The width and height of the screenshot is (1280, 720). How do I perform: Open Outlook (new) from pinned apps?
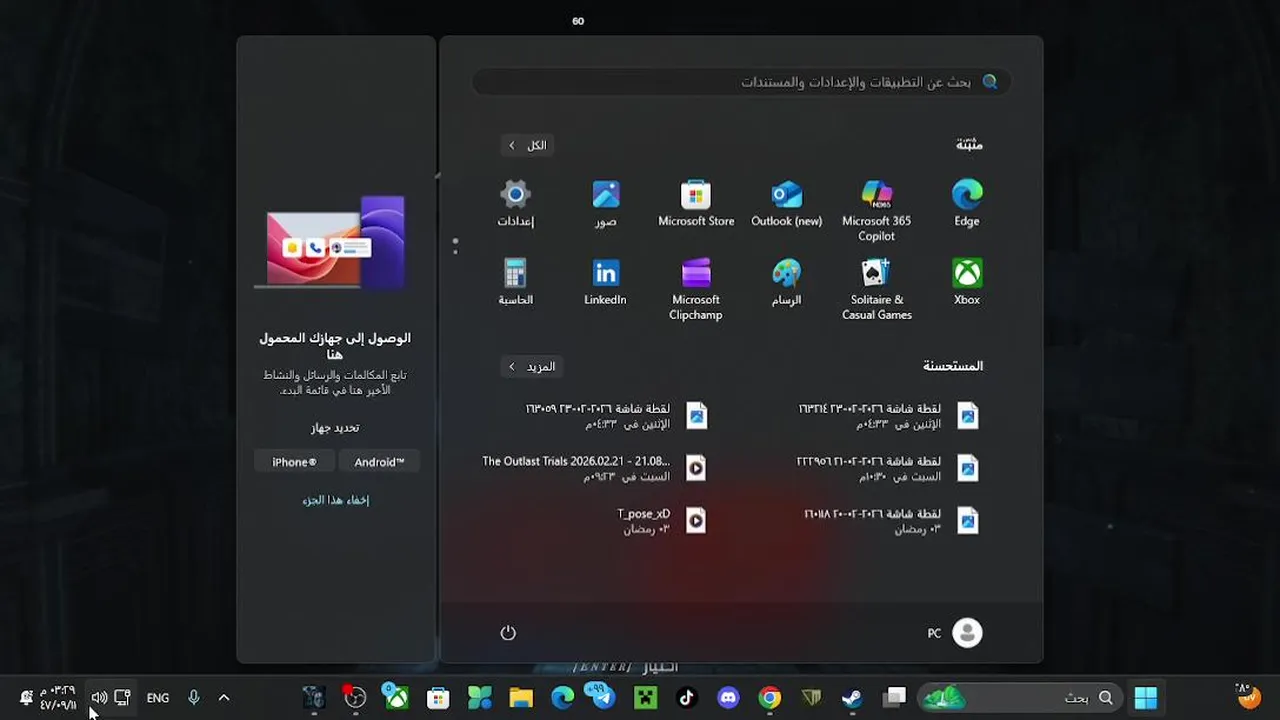[786, 204]
